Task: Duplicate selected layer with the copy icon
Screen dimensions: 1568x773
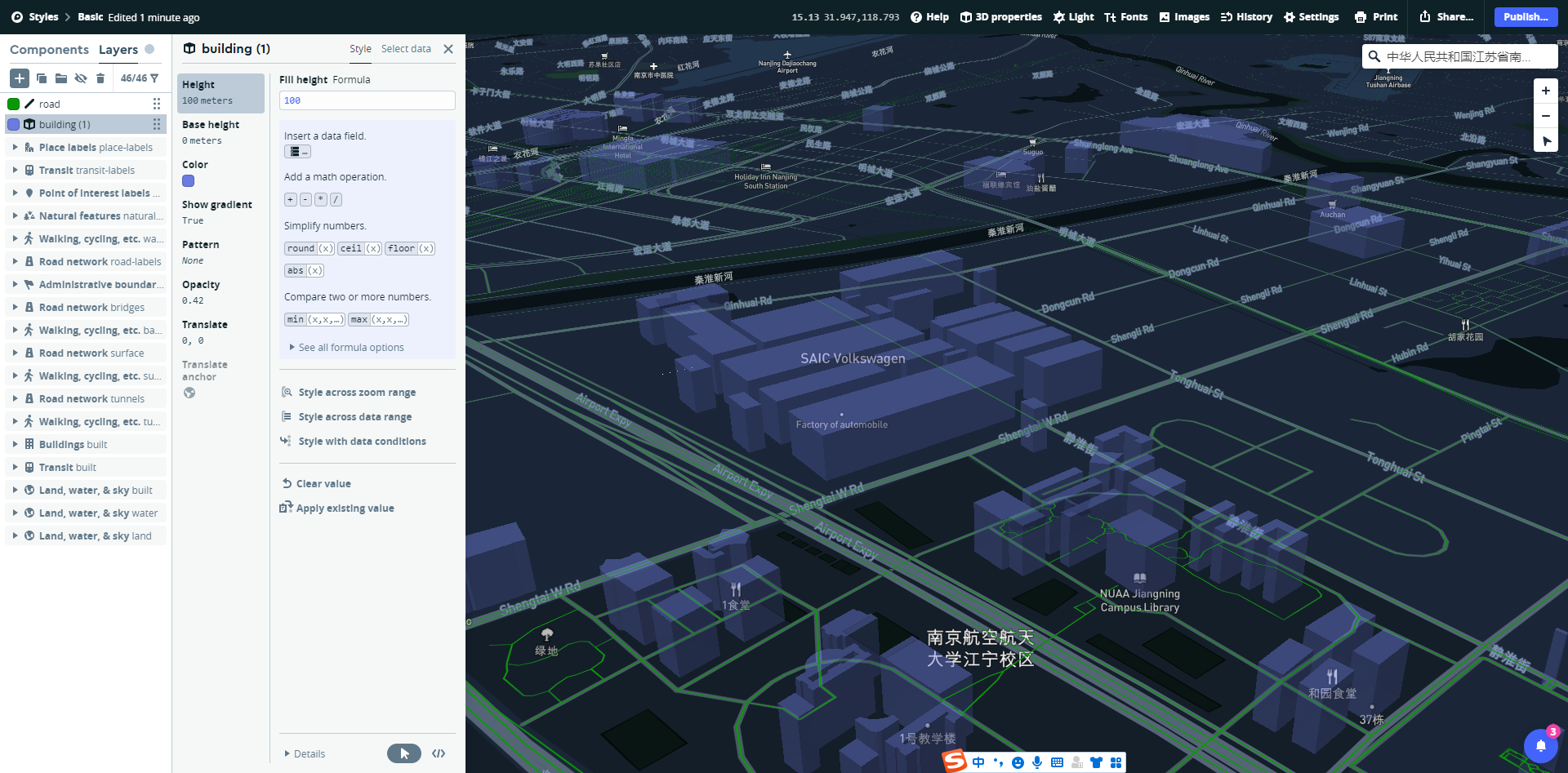Action: (42, 78)
